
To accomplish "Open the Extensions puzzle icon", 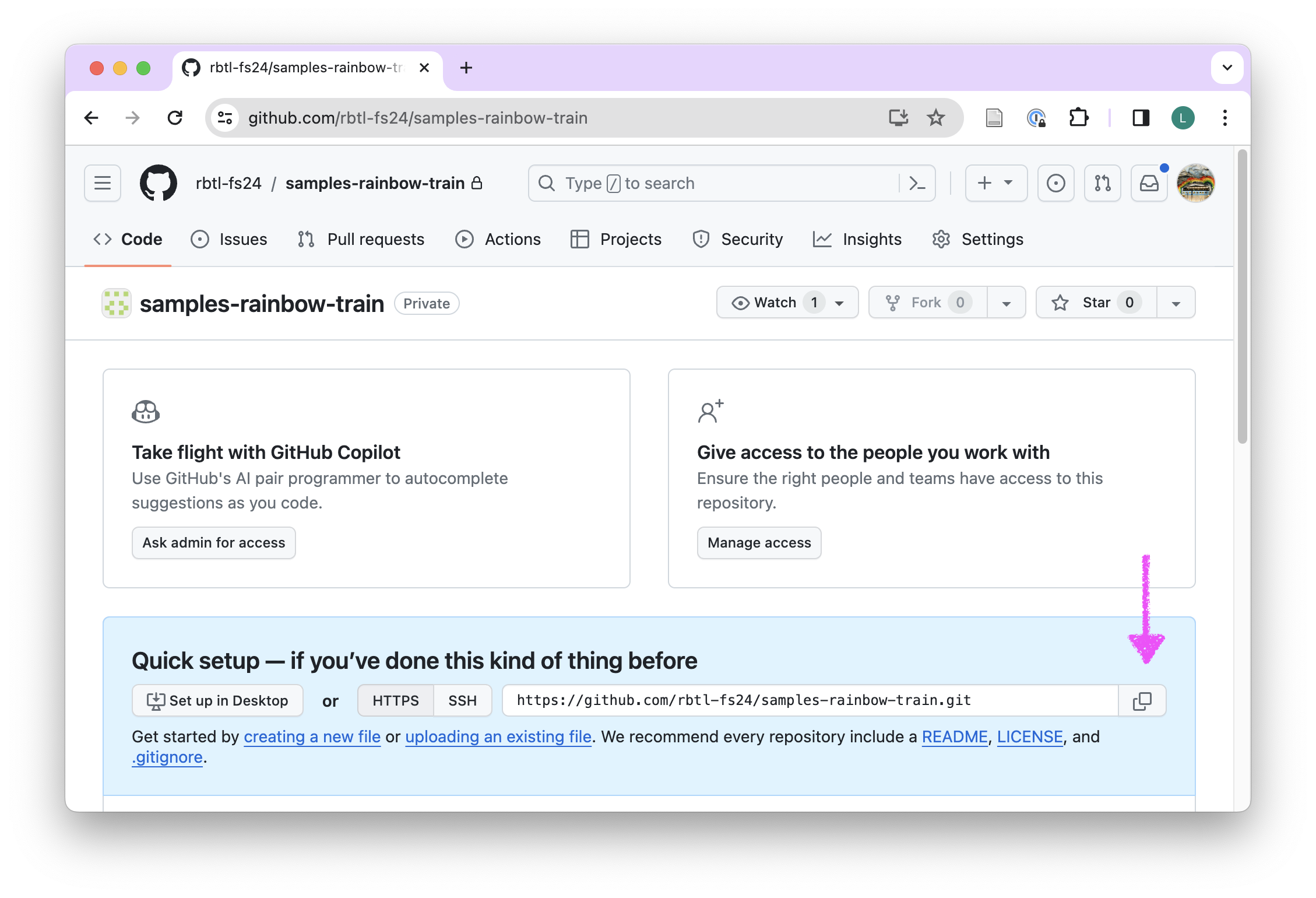I will 1078,118.
